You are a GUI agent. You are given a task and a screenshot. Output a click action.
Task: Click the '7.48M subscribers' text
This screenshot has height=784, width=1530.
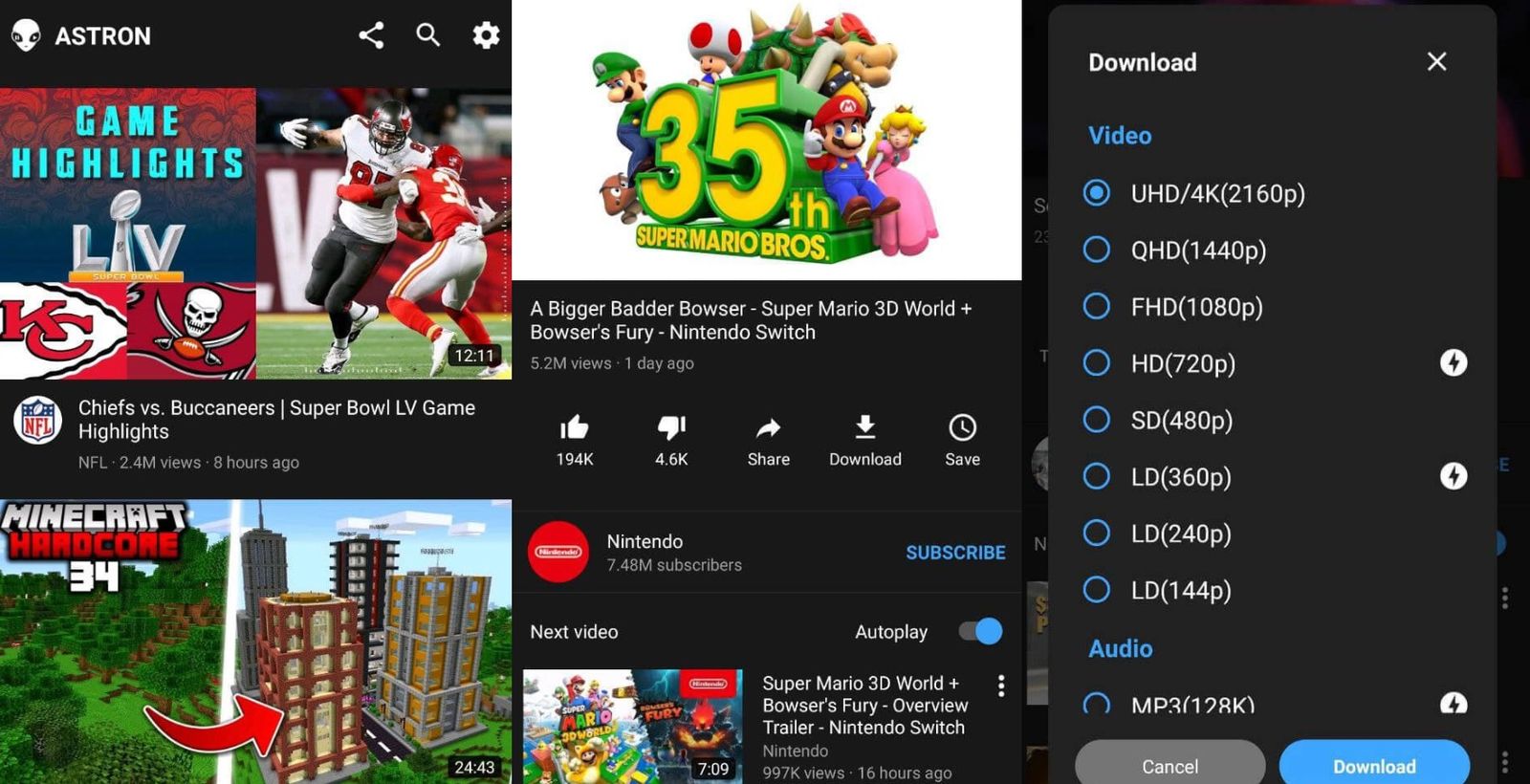[x=674, y=565]
